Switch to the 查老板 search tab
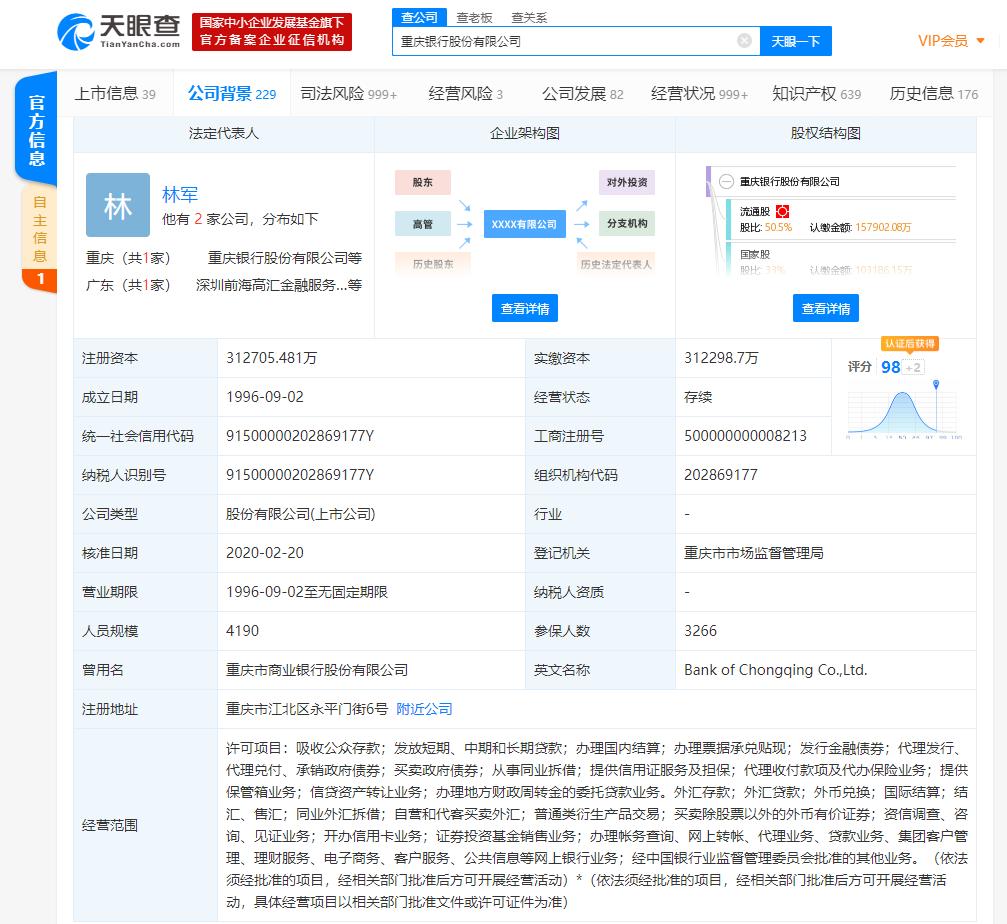The image size is (1007, 924). click(x=474, y=17)
